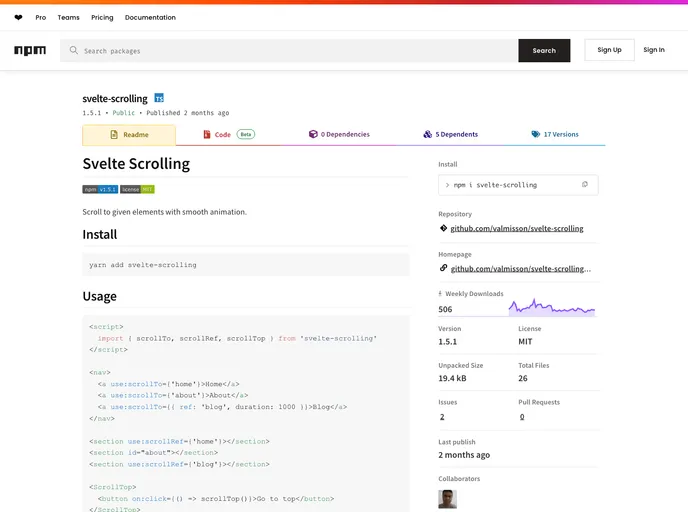This screenshot has height=512, width=688.
Task: Click the magnifier icon in search box
Action: 74,50
